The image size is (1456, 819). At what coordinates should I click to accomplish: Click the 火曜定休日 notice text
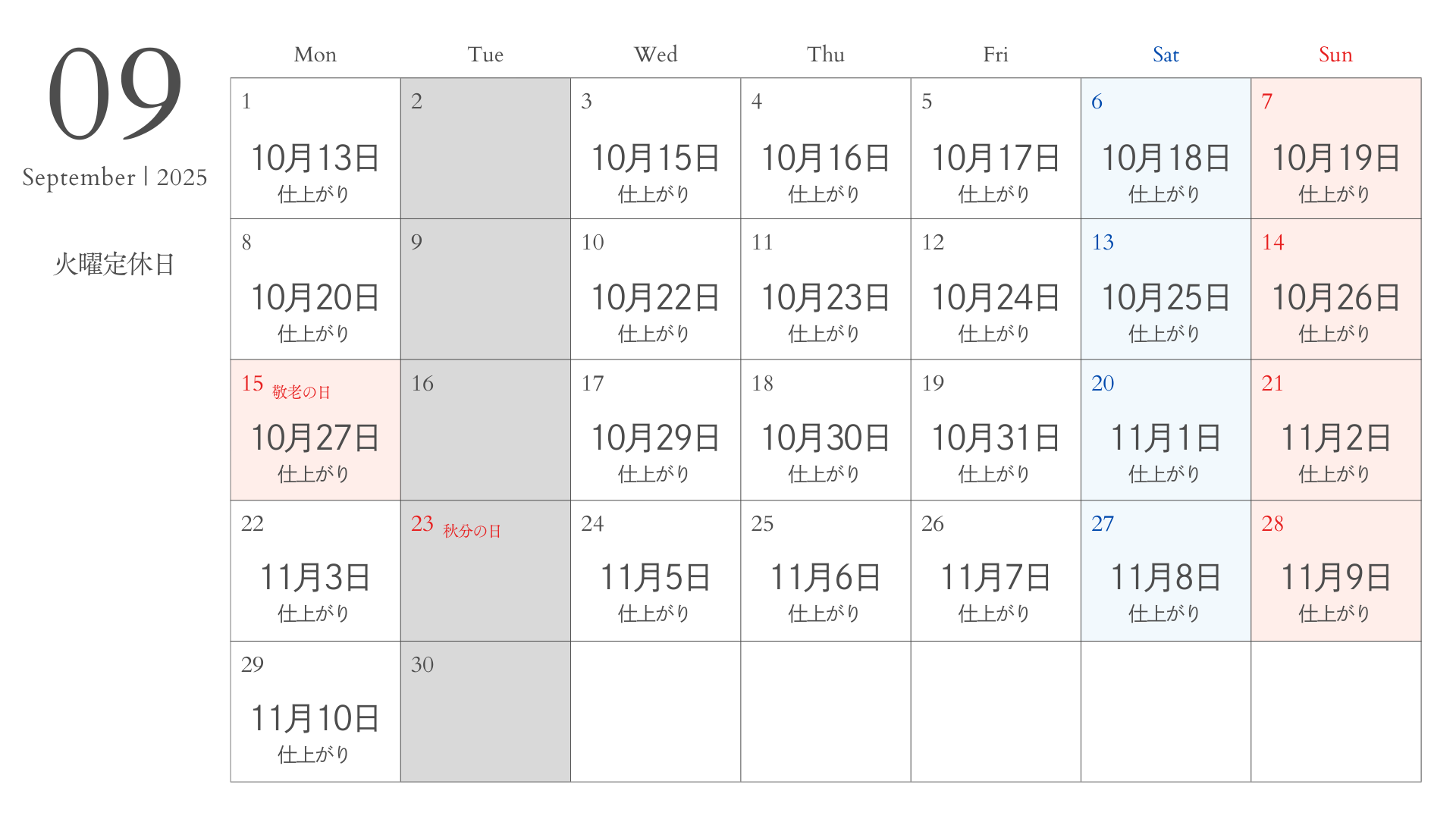coord(115,264)
